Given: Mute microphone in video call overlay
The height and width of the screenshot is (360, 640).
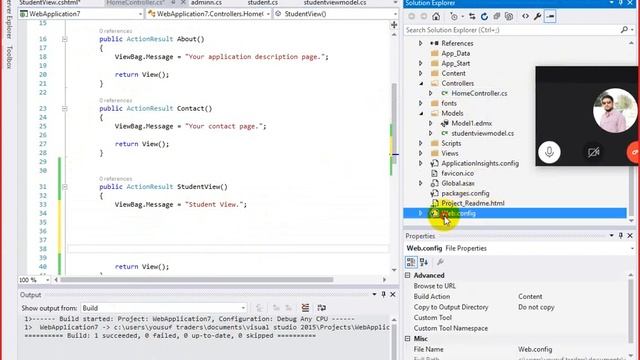Looking at the screenshot, I should 549,152.
